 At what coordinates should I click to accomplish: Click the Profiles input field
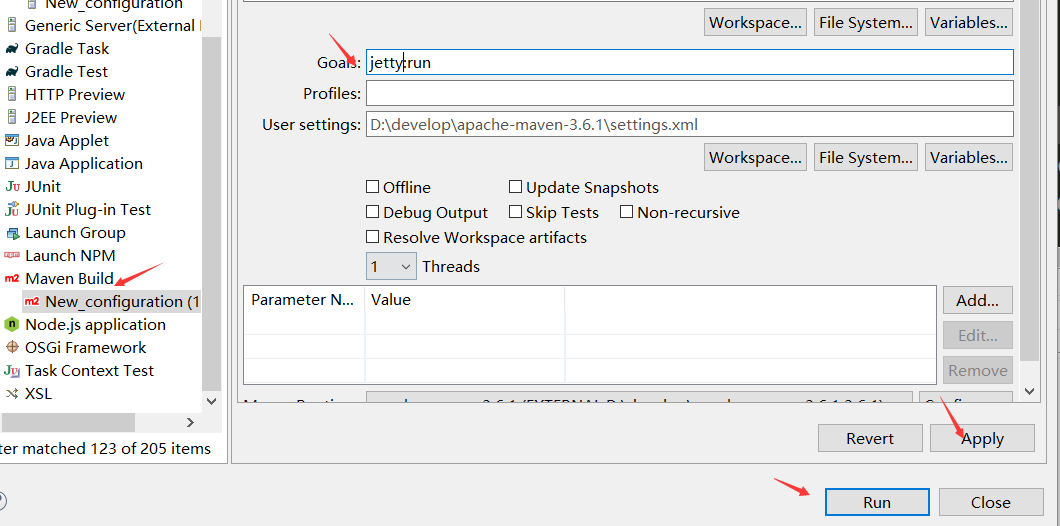(690, 93)
